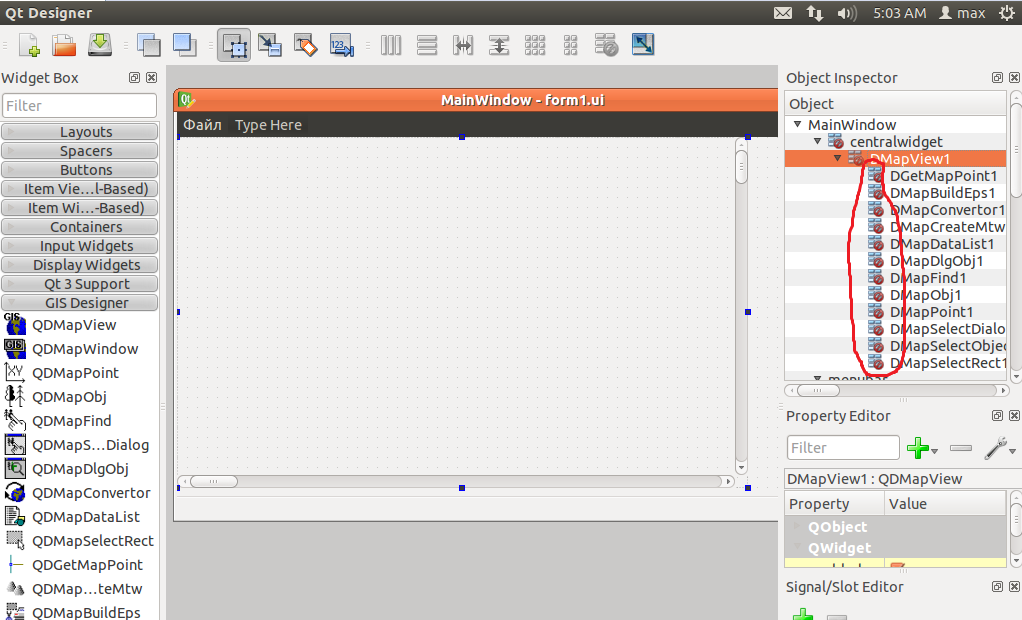
Task: Select the QDMapWindow widget icon
Action: [14, 349]
